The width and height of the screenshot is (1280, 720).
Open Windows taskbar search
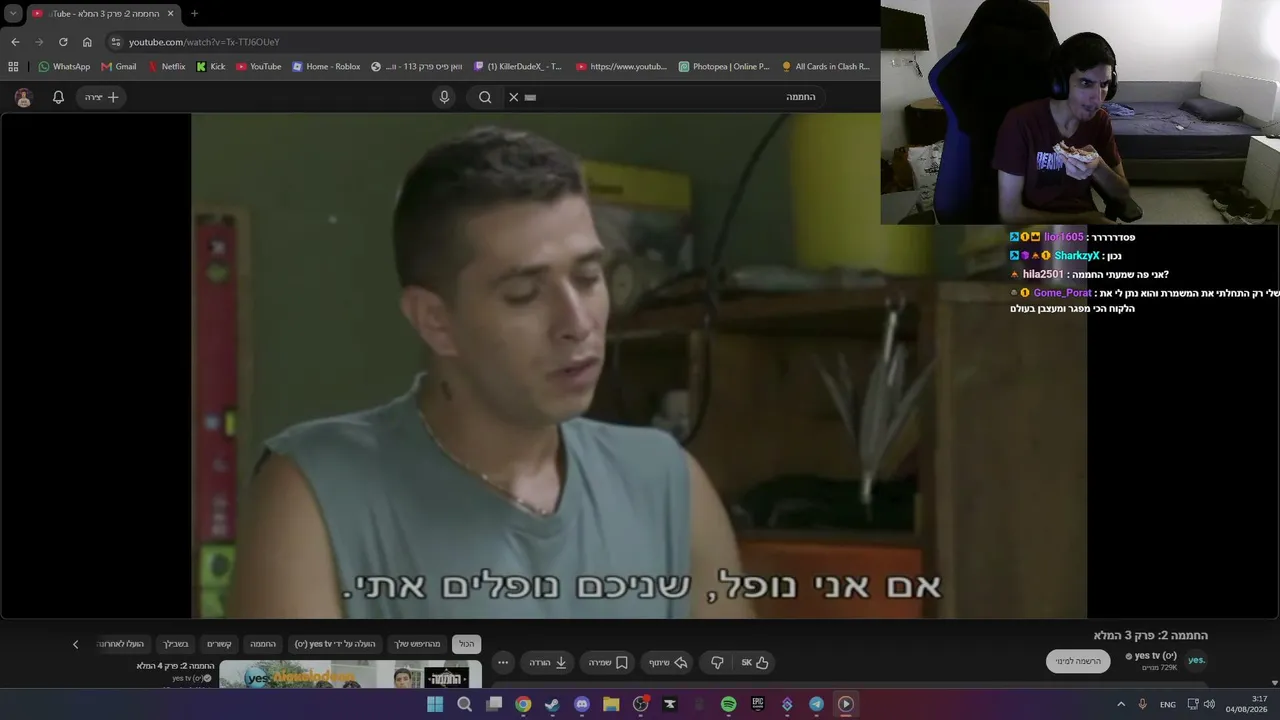pos(464,704)
